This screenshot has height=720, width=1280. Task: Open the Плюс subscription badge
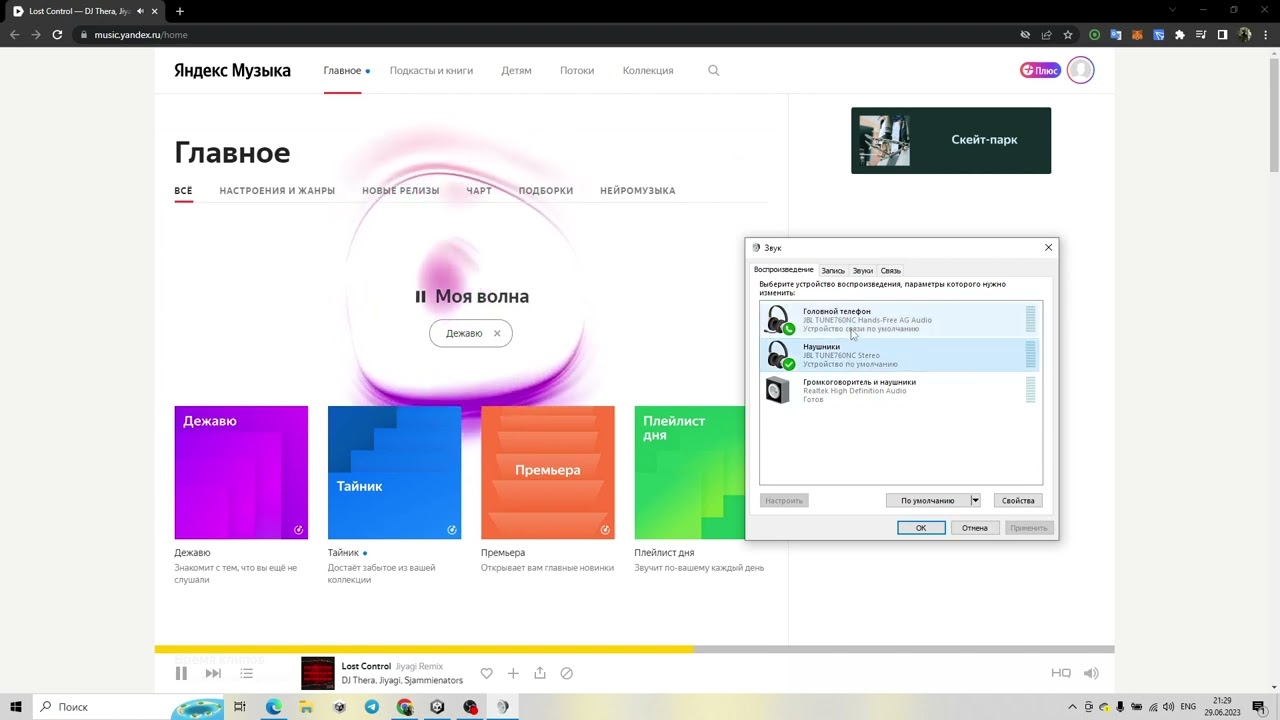1040,70
